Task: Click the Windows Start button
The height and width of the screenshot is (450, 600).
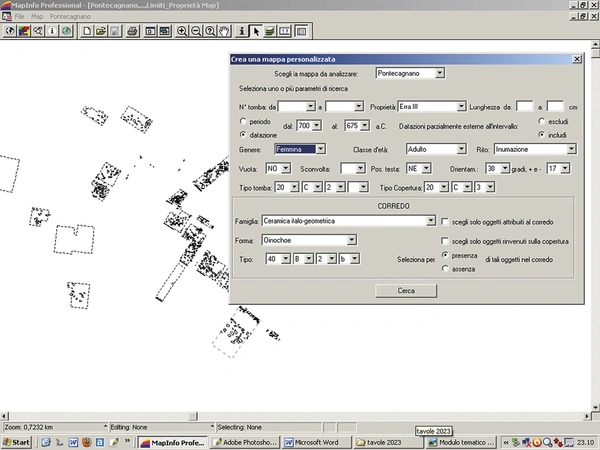Action: (x=17, y=442)
